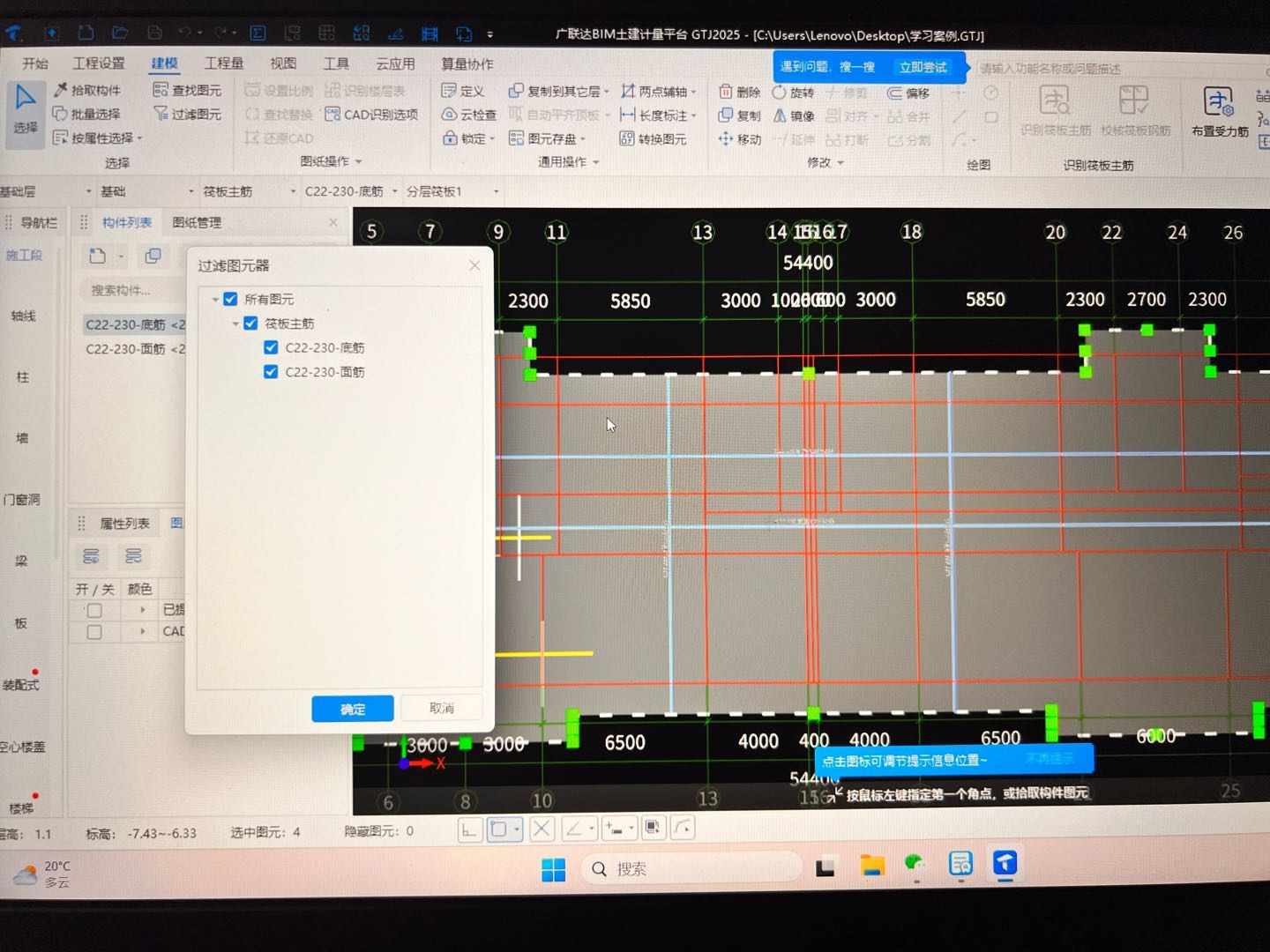
Task: Run the 云检查 cloud check
Action: click(469, 115)
